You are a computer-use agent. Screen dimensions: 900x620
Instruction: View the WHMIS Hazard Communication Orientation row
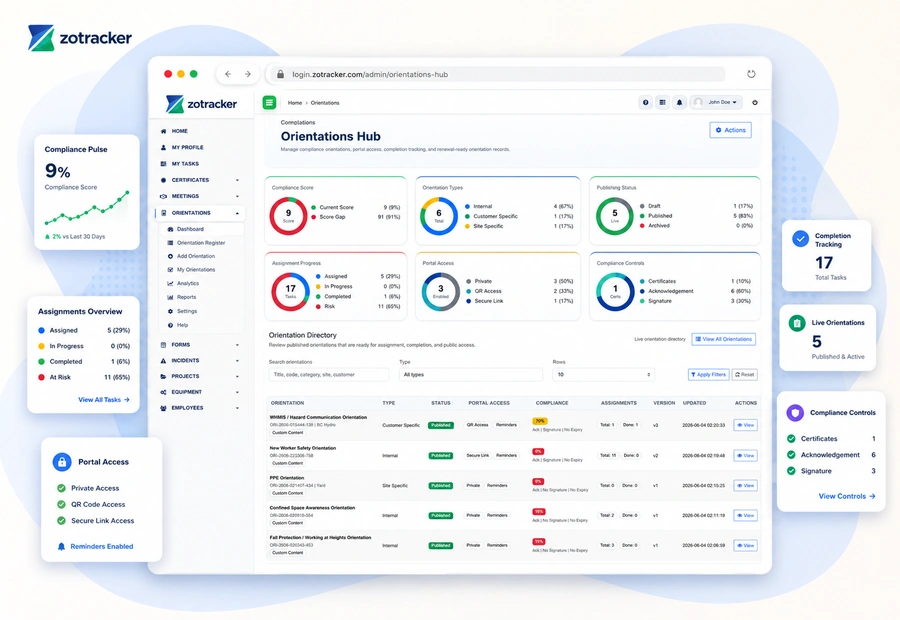coord(745,425)
